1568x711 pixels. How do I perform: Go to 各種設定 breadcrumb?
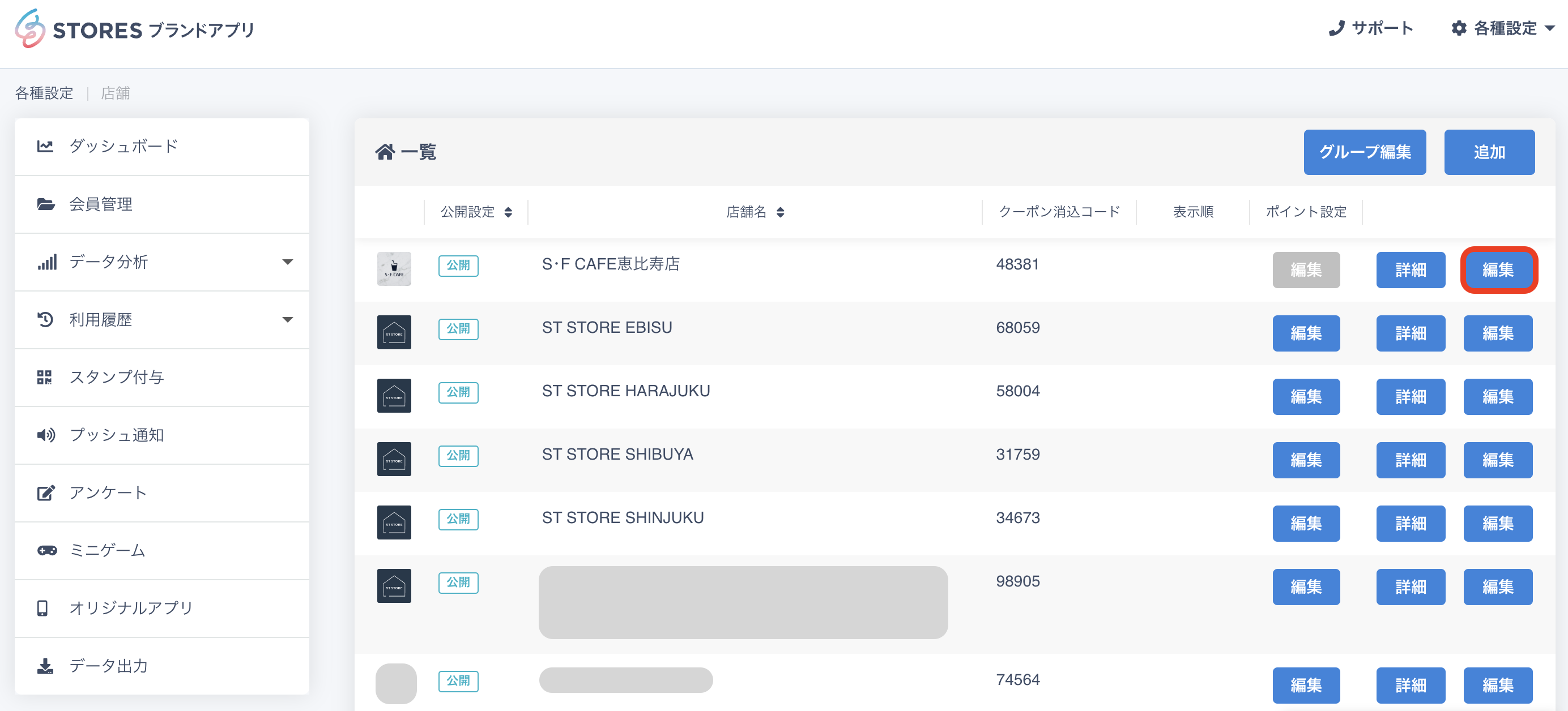coord(44,93)
